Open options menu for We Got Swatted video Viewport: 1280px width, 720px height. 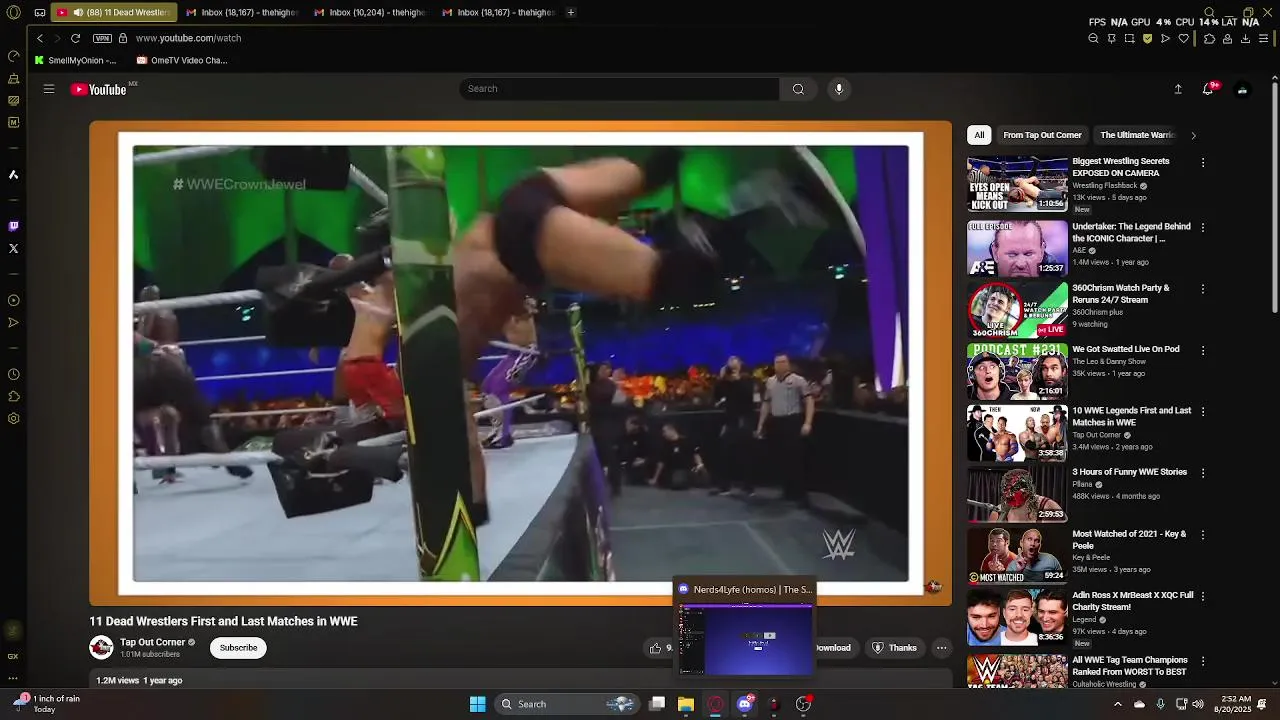pyautogui.click(x=1203, y=350)
